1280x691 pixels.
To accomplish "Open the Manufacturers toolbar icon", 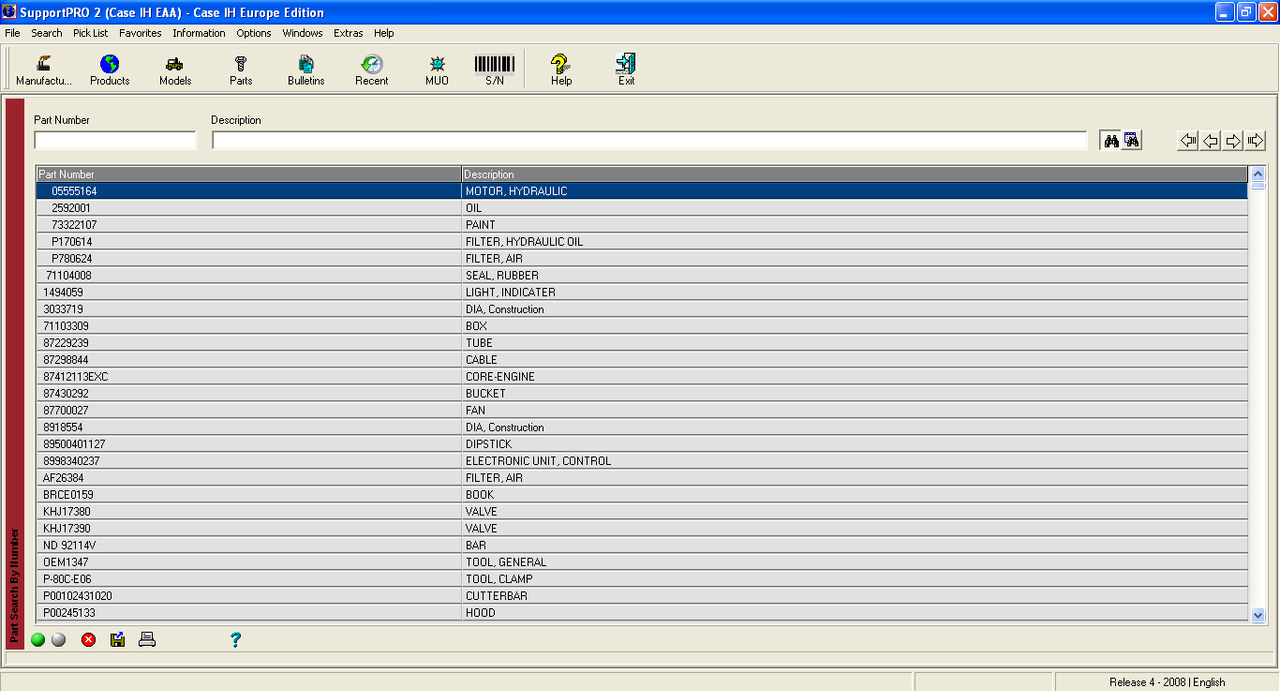I will pyautogui.click(x=44, y=70).
